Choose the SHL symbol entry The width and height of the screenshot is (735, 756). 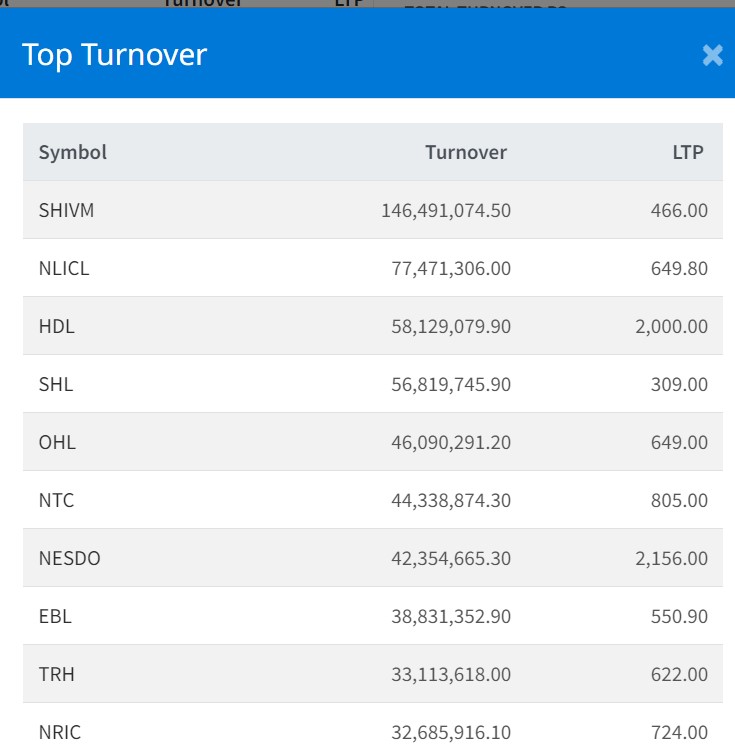point(55,384)
